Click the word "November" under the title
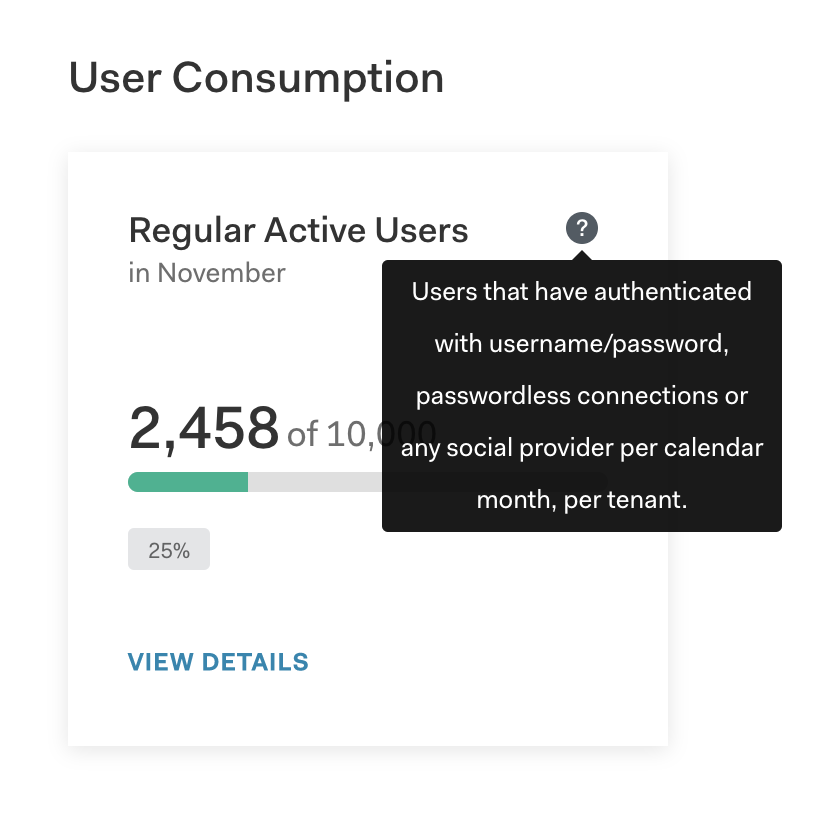The image size is (836, 824). click(221, 272)
